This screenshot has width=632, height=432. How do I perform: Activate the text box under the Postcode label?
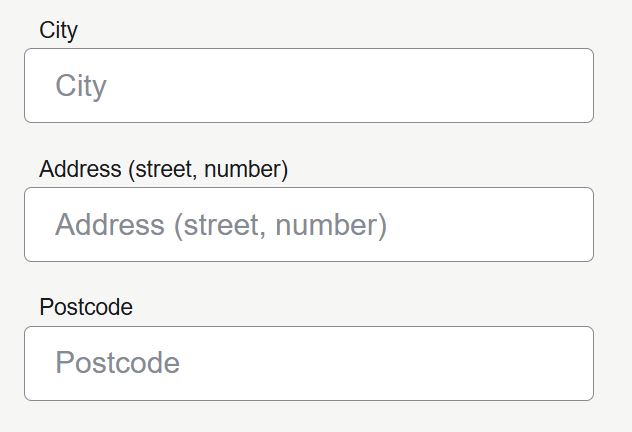(x=308, y=363)
